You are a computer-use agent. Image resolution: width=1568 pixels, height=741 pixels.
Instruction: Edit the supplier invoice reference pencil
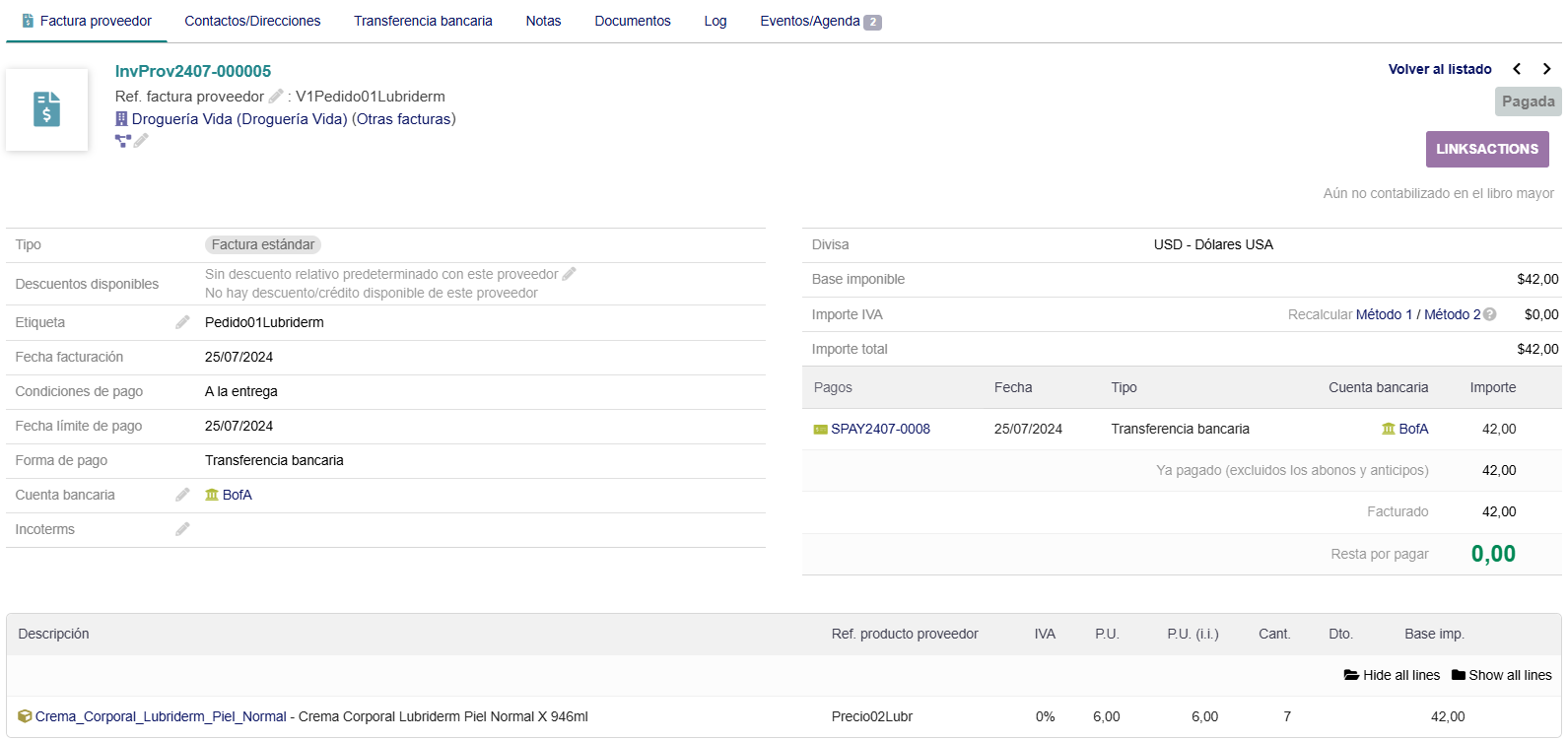(x=276, y=97)
